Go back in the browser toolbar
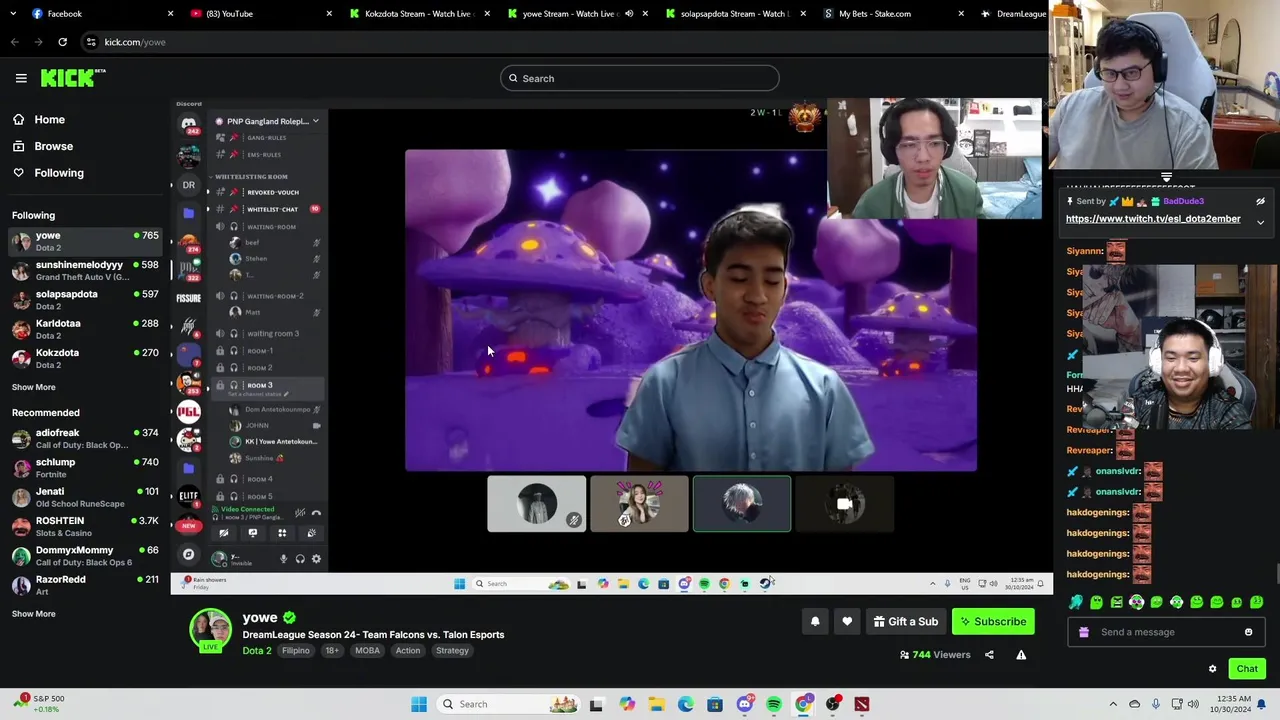Image resolution: width=1280 pixels, height=720 pixels. pyautogui.click(x=15, y=42)
